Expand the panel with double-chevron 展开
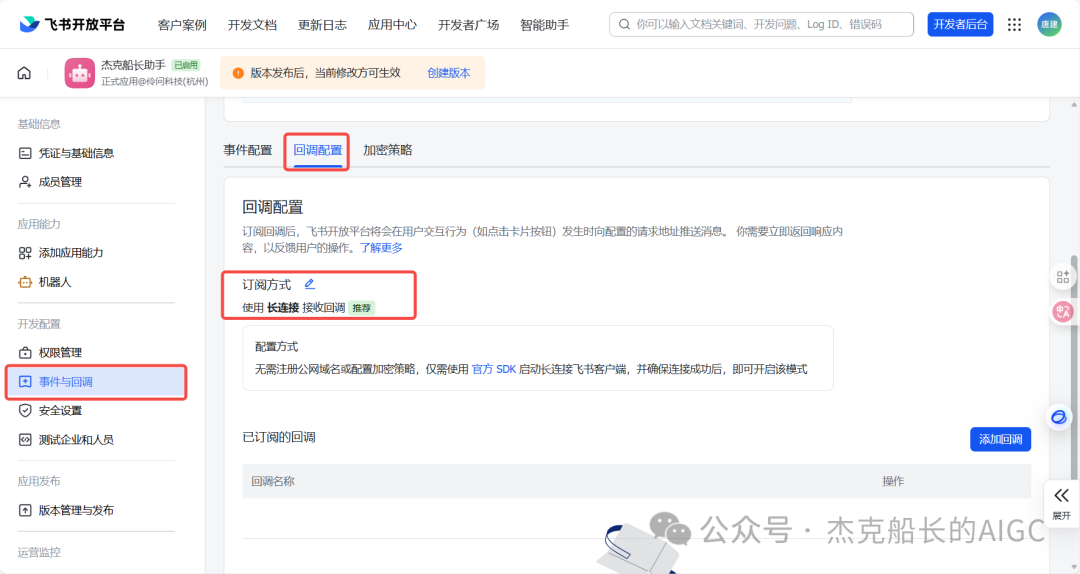 point(1061,503)
